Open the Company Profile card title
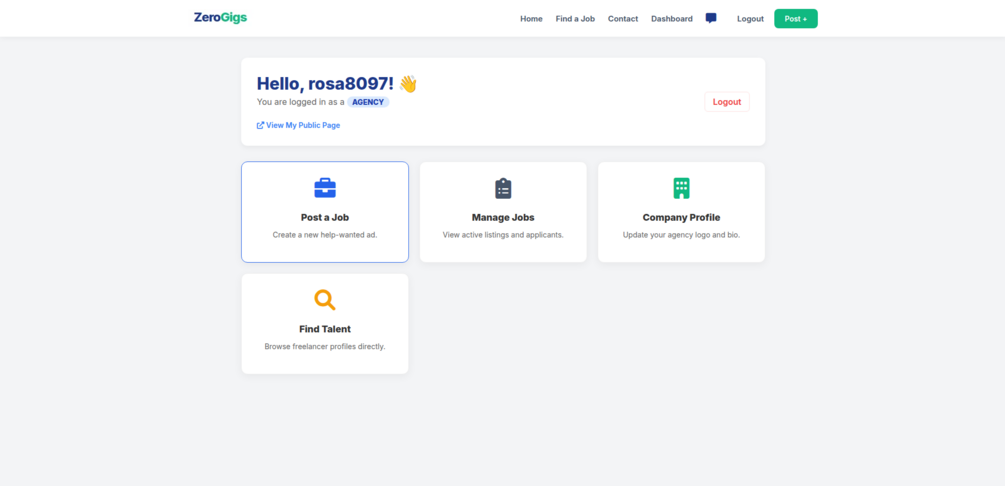The height and width of the screenshot is (486, 1005). (x=681, y=217)
